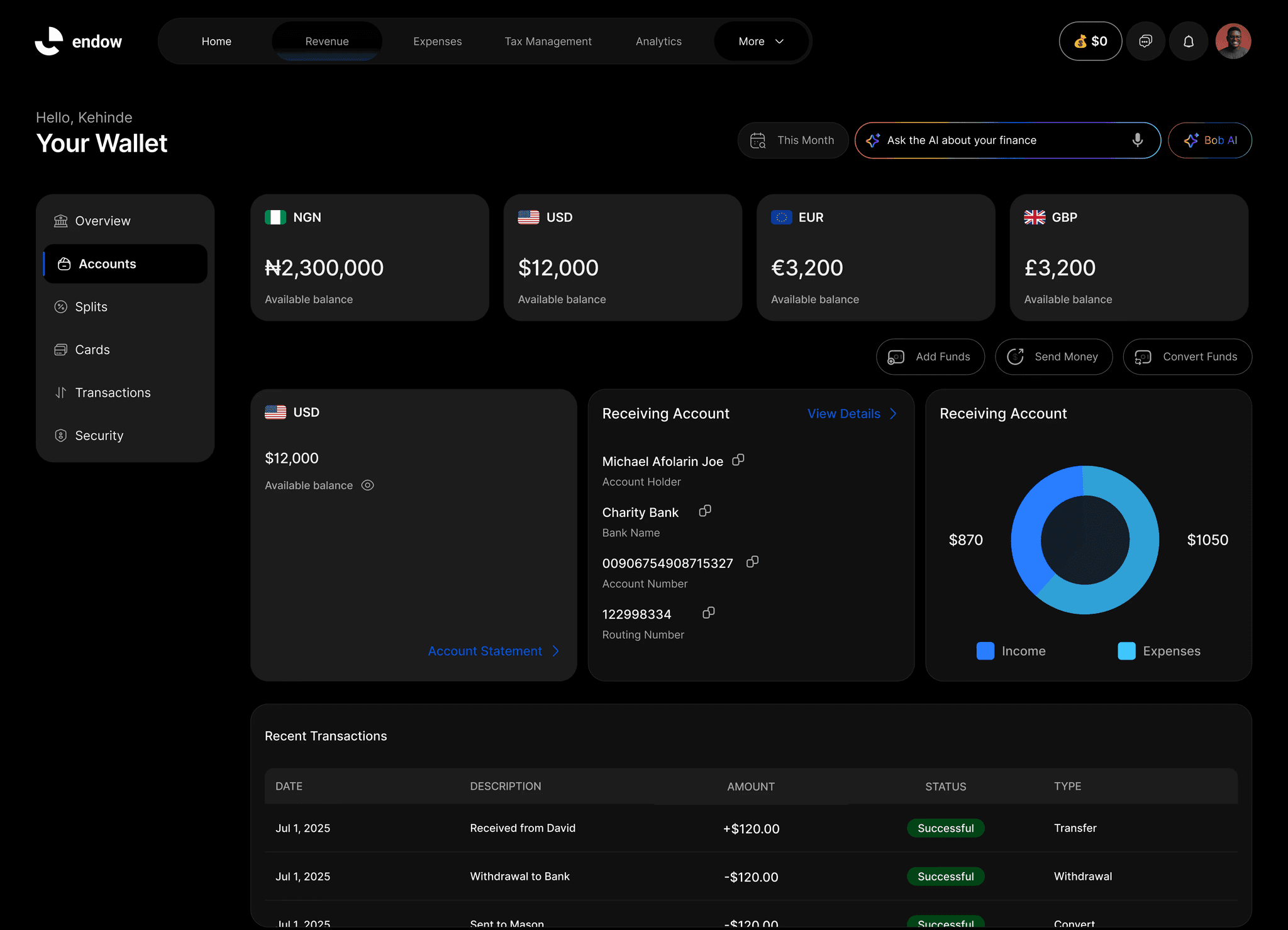Open the notifications bell
This screenshot has width=1288, height=930.
click(1188, 42)
